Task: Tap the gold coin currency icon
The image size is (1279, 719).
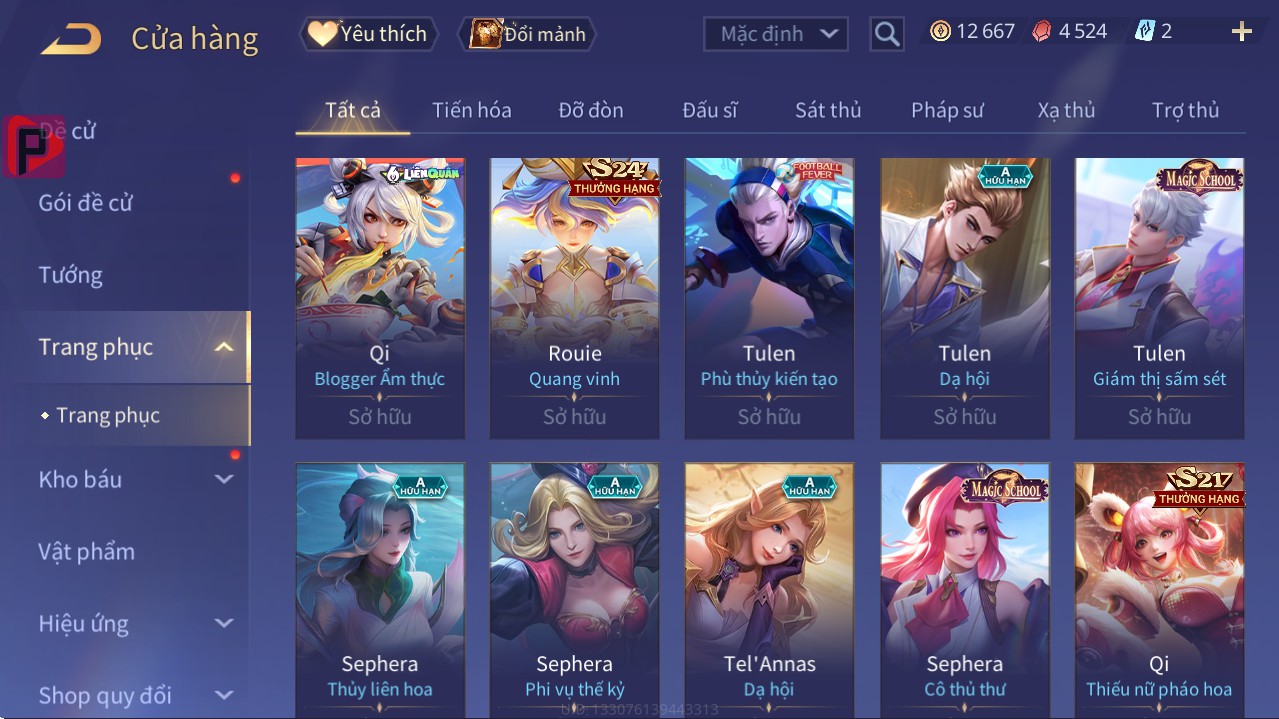Action: tap(940, 32)
